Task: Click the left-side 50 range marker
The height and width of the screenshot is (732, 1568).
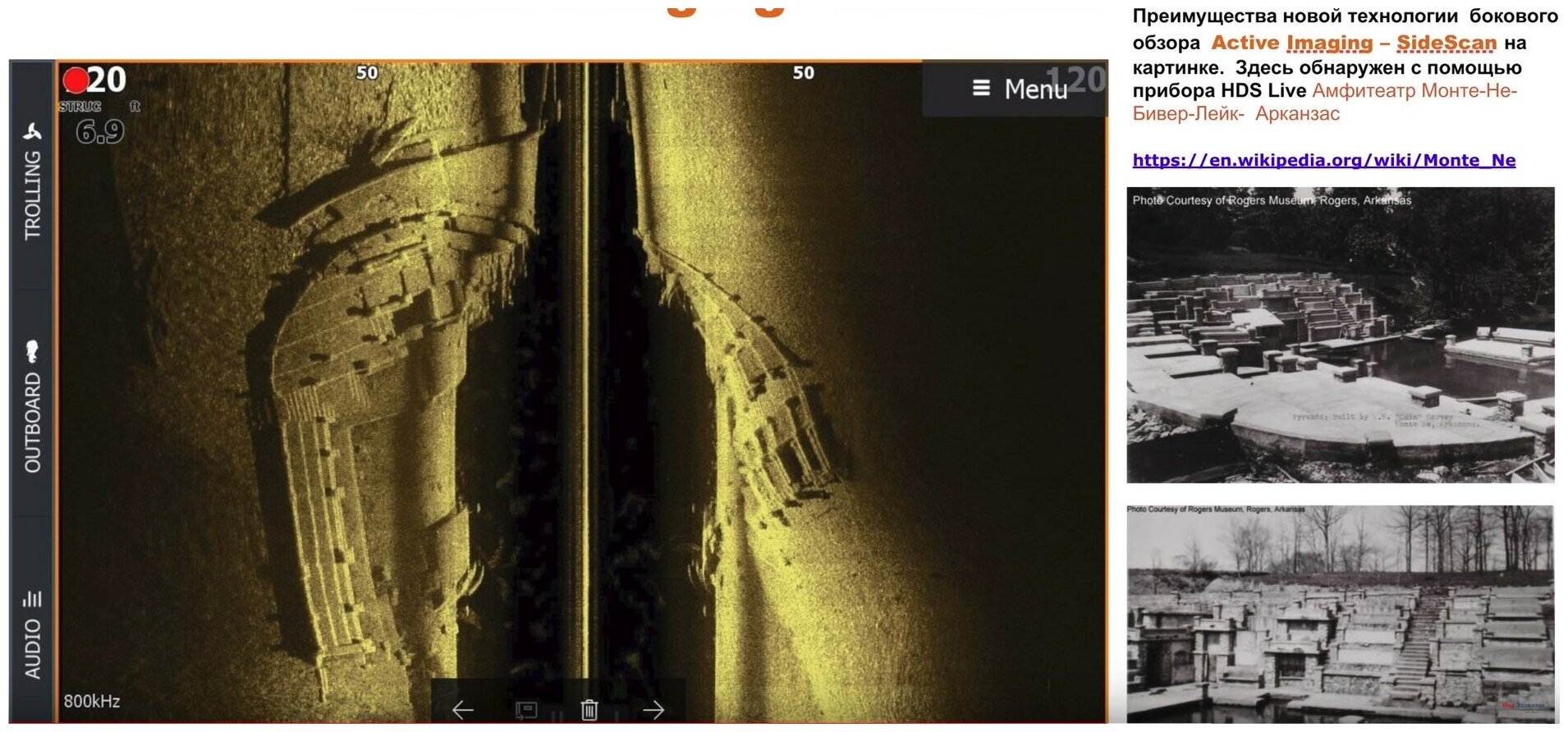Action: pyautogui.click(x=367, y=73)
